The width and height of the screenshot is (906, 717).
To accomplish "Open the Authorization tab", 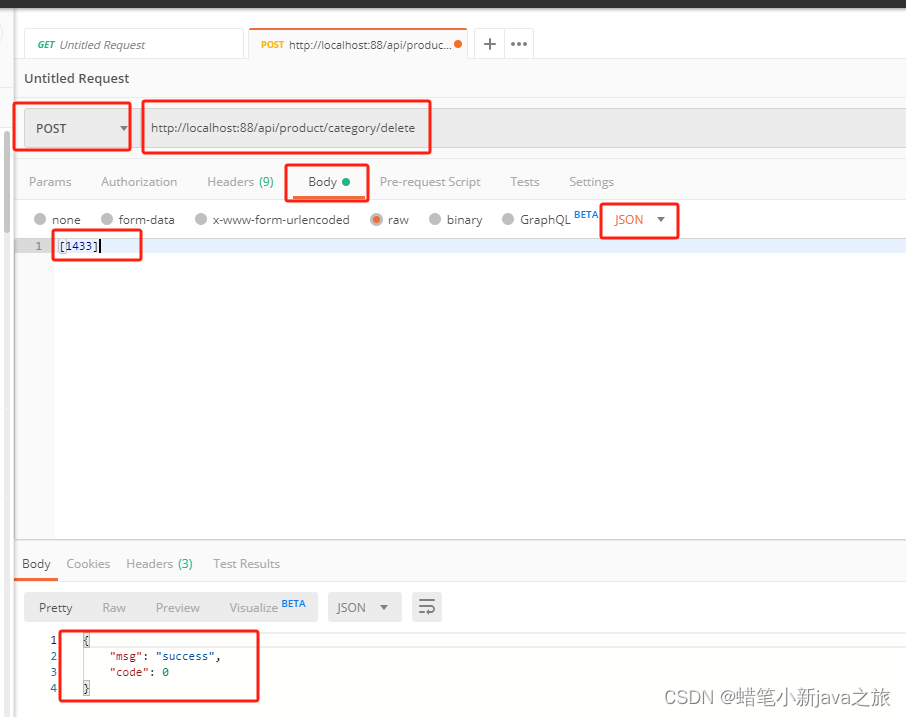I will [139, 182].
